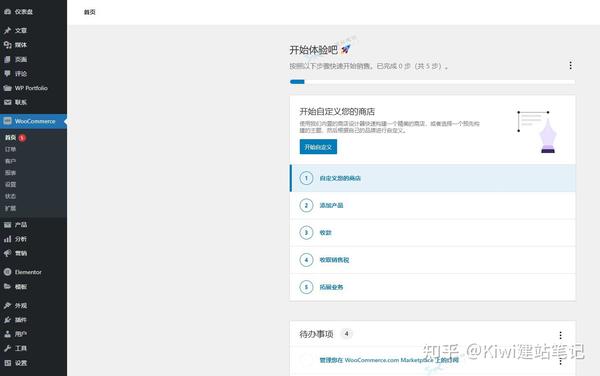This screenshot has height=376, width=600.
Task: Open the 仪表盘 dashboard icon in sidebar
Action: coord(7,11)
